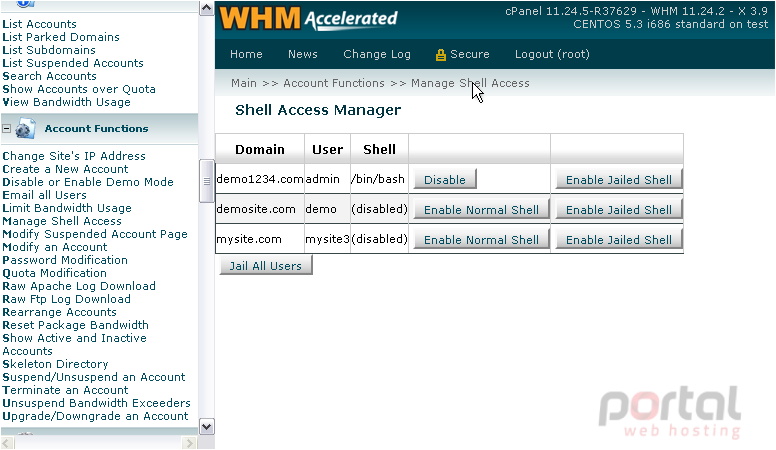Open the News menu item
776x450 pixels.
[302, 54]
